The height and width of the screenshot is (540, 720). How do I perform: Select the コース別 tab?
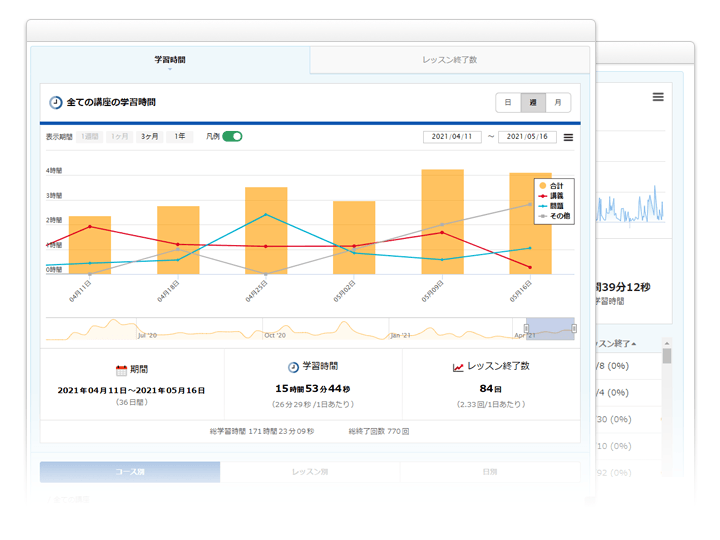pyautogui.click(x=130, y=472)
